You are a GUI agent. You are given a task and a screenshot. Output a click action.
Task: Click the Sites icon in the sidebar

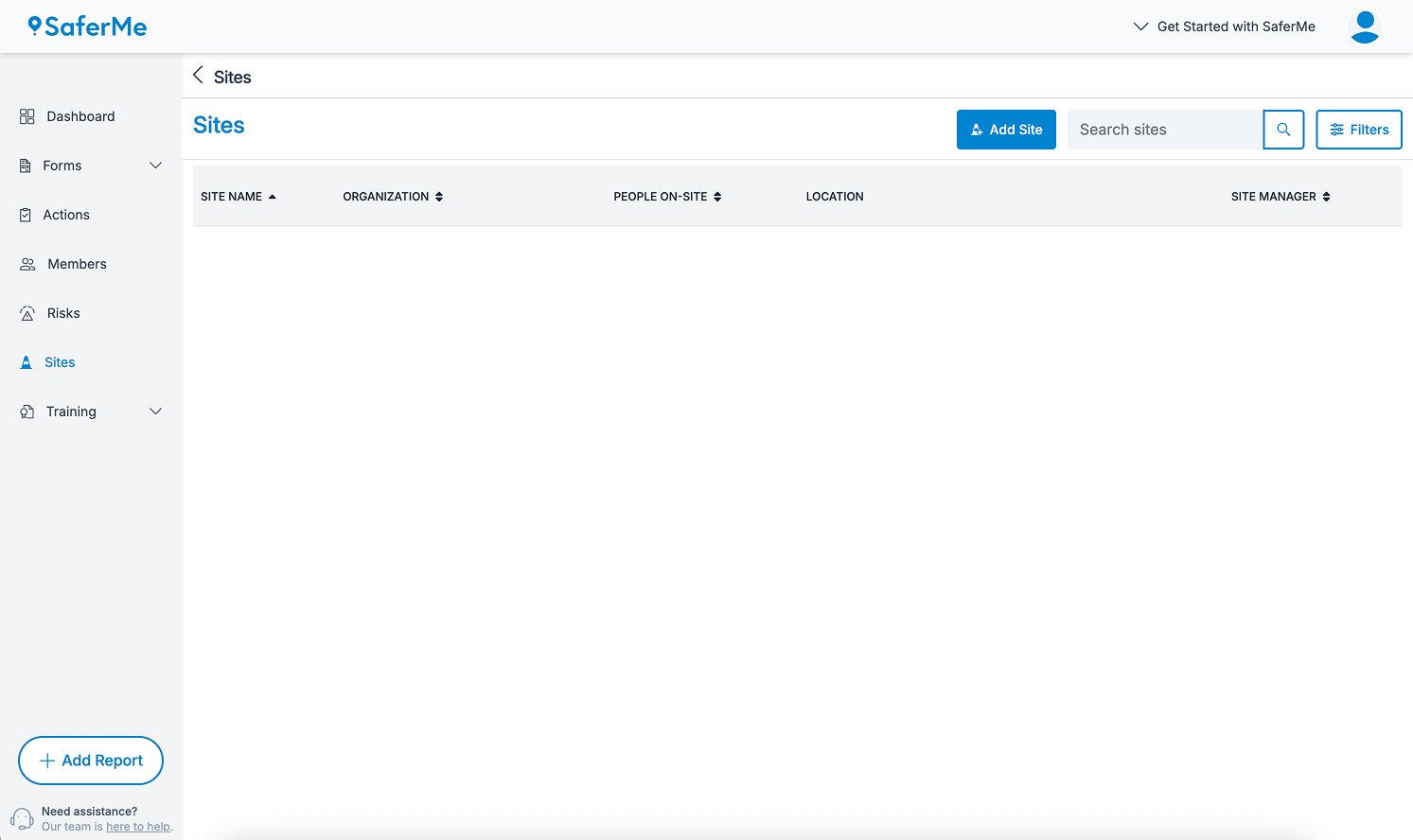26,362
